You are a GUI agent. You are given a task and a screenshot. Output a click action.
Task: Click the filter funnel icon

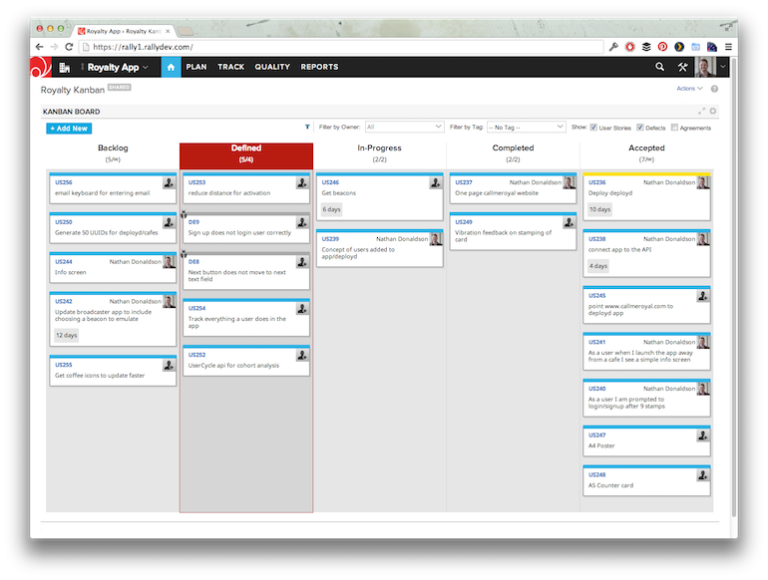[x=307, y=128]
